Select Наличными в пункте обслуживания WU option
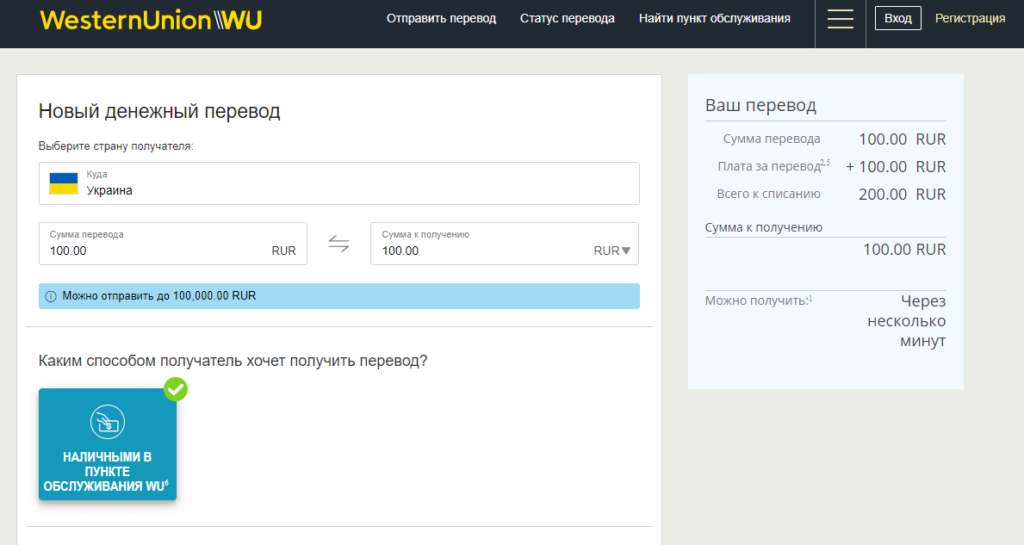 (x=107, y=444)
